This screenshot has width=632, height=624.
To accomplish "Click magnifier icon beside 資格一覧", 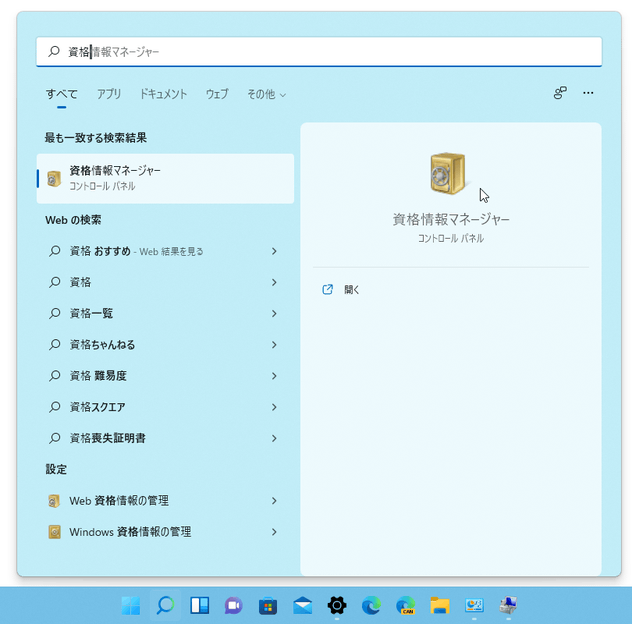I will pyautogui.click(x=54, y=313).
